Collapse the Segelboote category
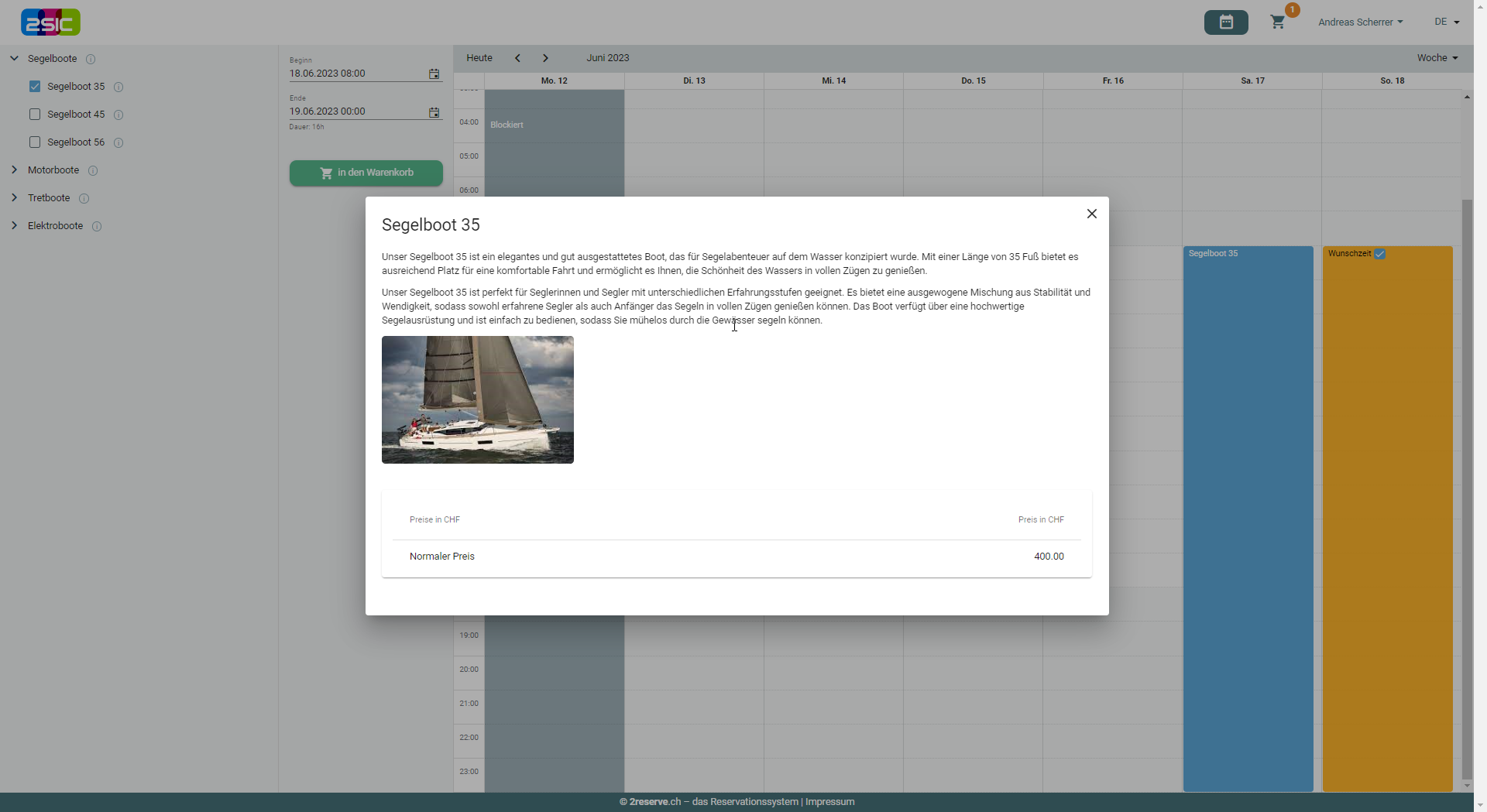The height and width of the screenshot is (812, 1487). tap(14, 59)
